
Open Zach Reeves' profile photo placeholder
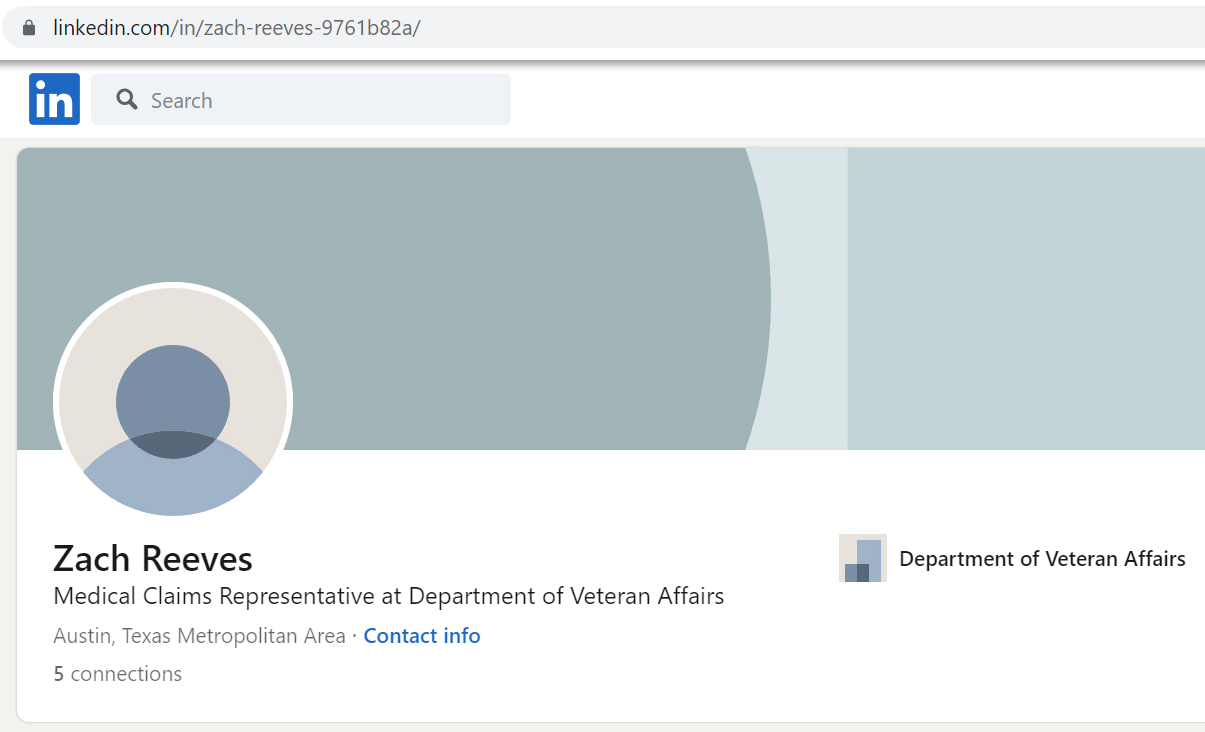point(173,402)
